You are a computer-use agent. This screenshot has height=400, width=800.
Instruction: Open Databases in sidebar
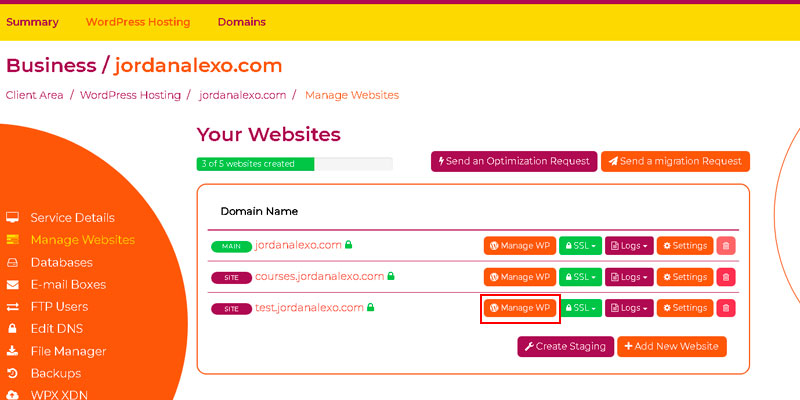(62, 262)
